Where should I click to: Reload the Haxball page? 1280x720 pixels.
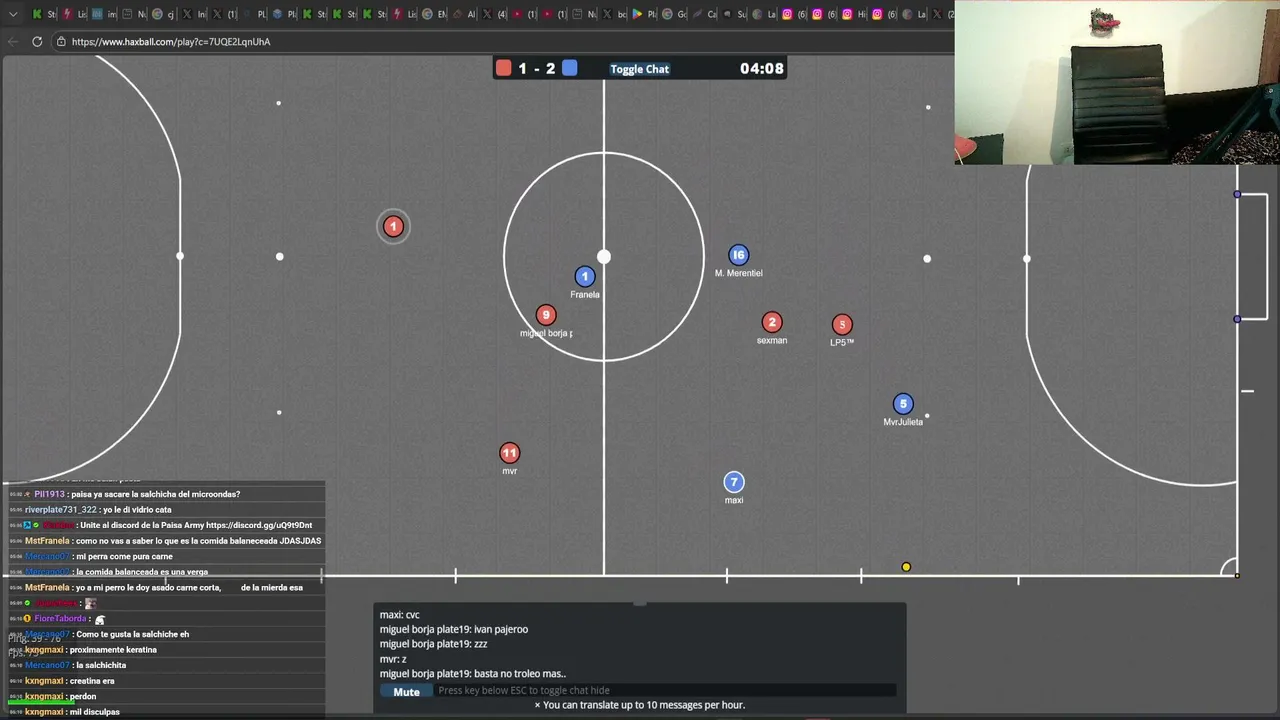click(37, 41)
